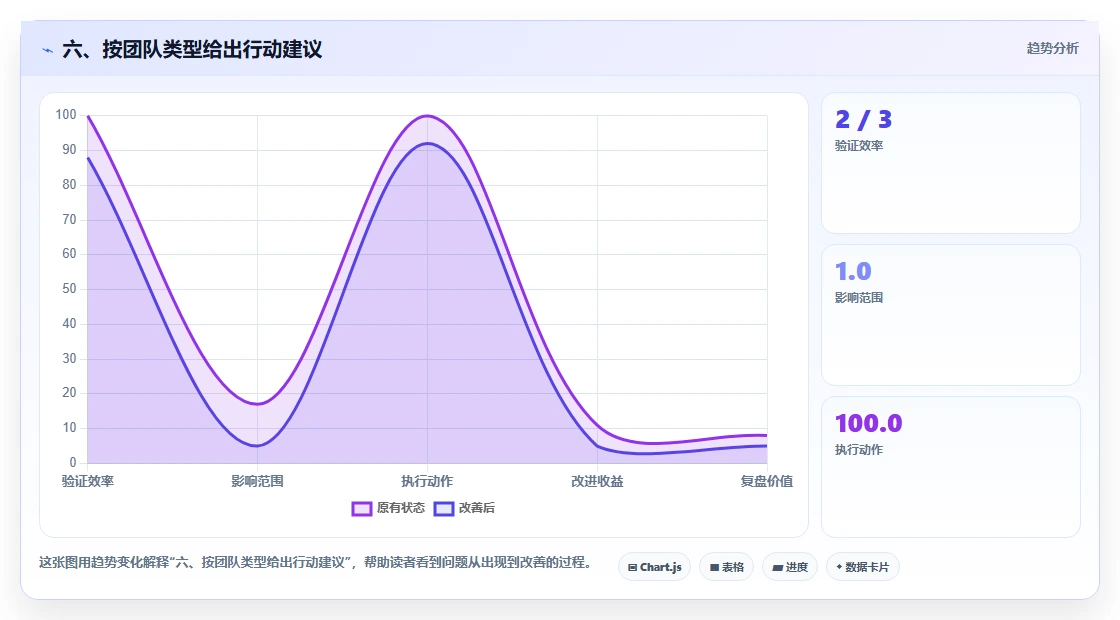Click the 原有状态 peak point at 执行动作

pos(427,116)
